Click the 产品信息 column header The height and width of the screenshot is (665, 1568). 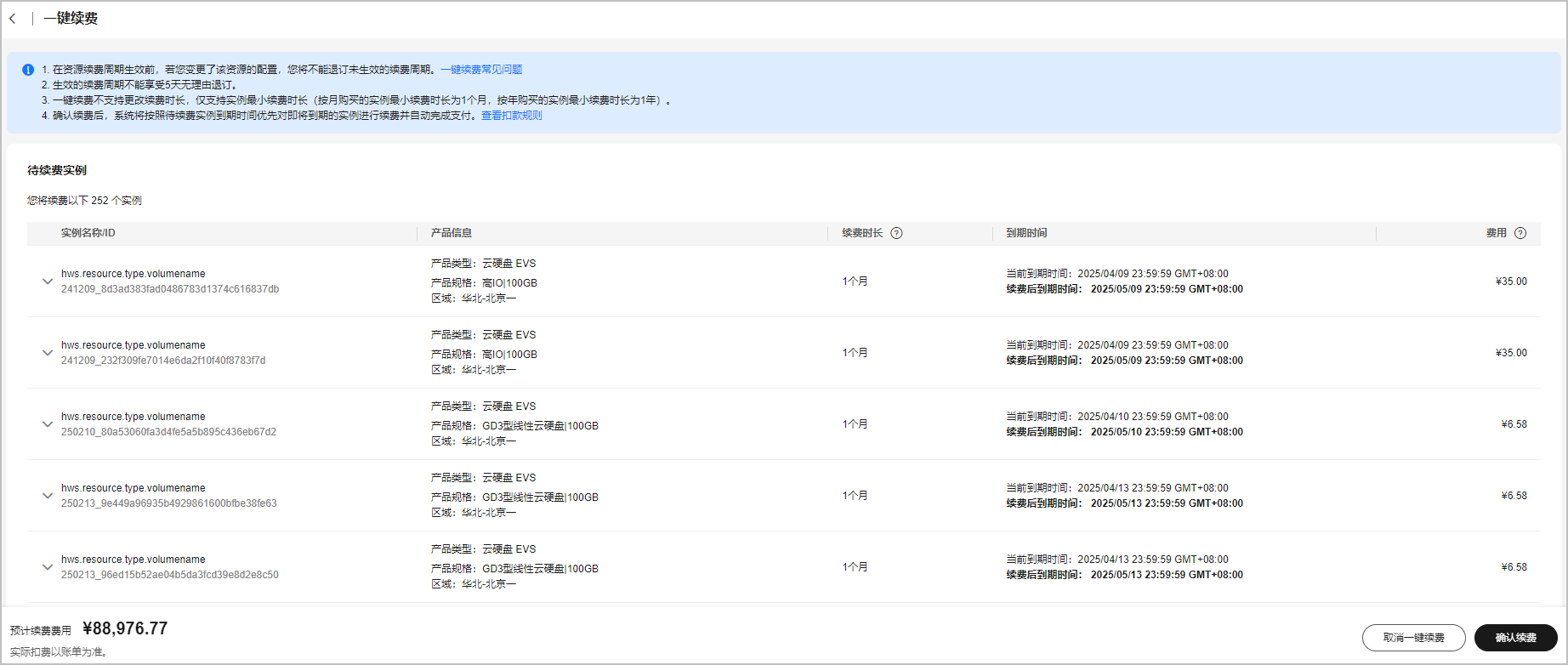pyautogui.click(x=452, y=233)
